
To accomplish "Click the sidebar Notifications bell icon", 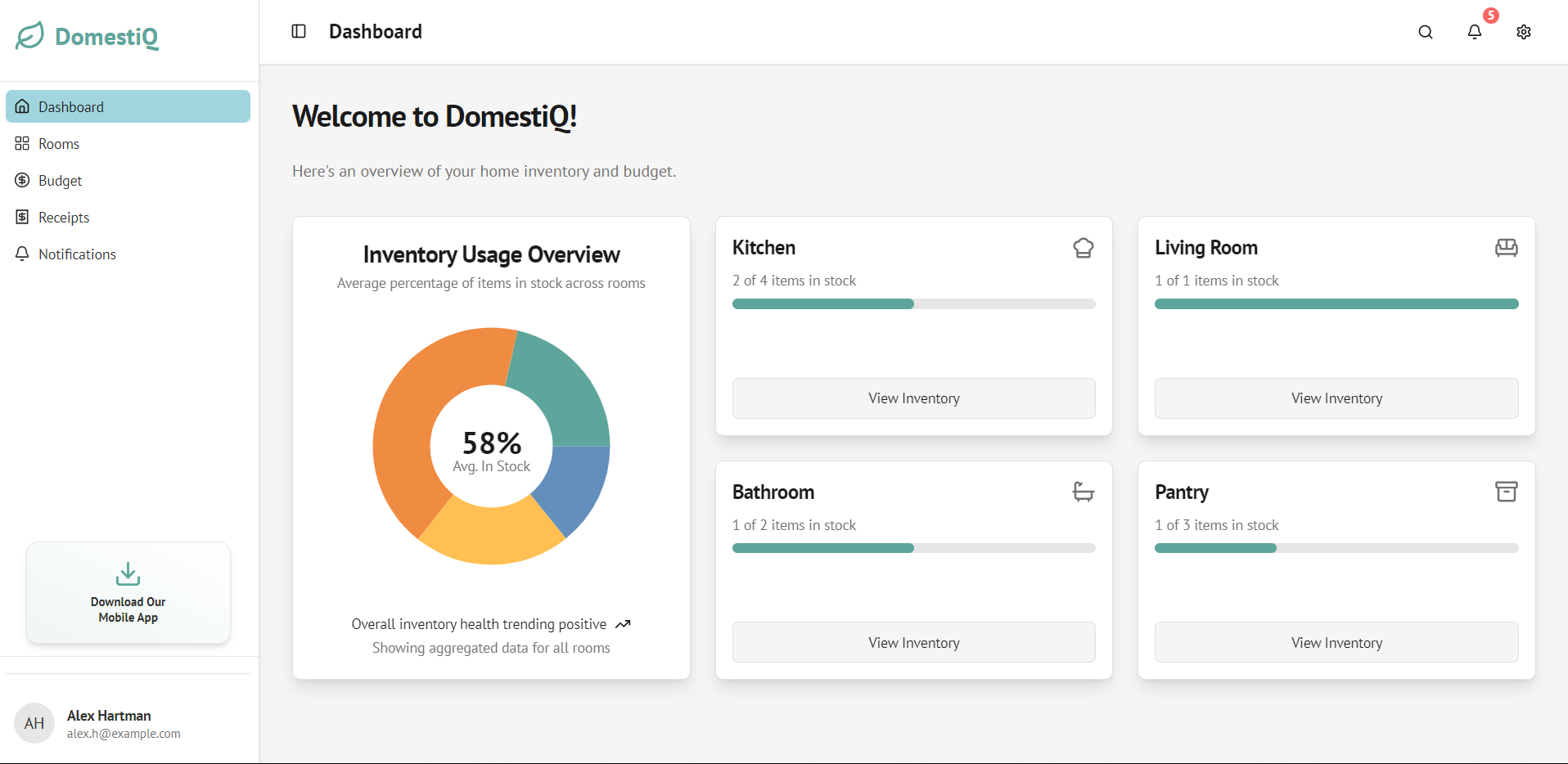I will pos(22,254).
